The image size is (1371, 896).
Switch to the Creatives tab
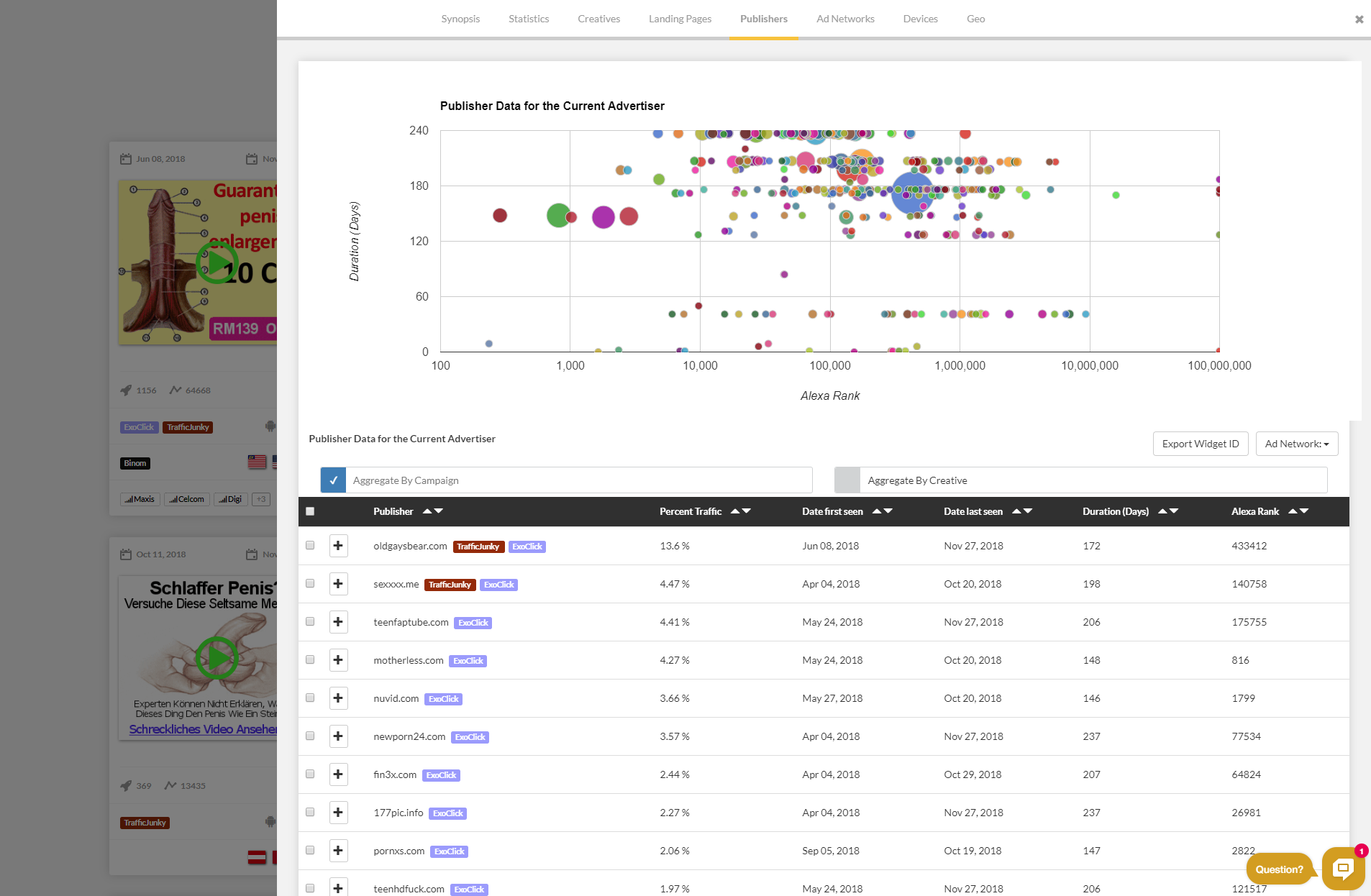tap(598, 19)
